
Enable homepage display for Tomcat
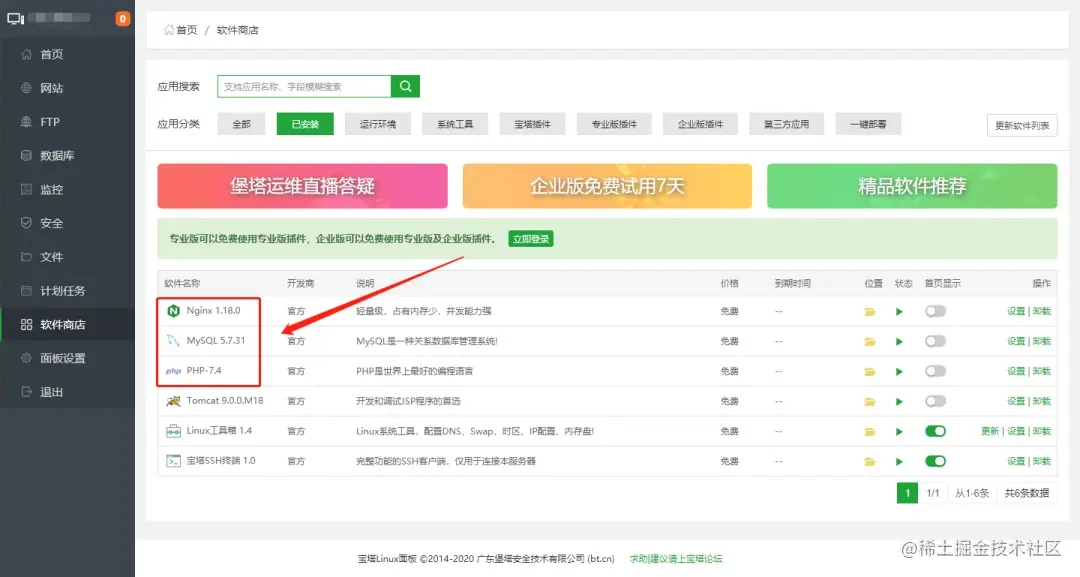point(935,401)
